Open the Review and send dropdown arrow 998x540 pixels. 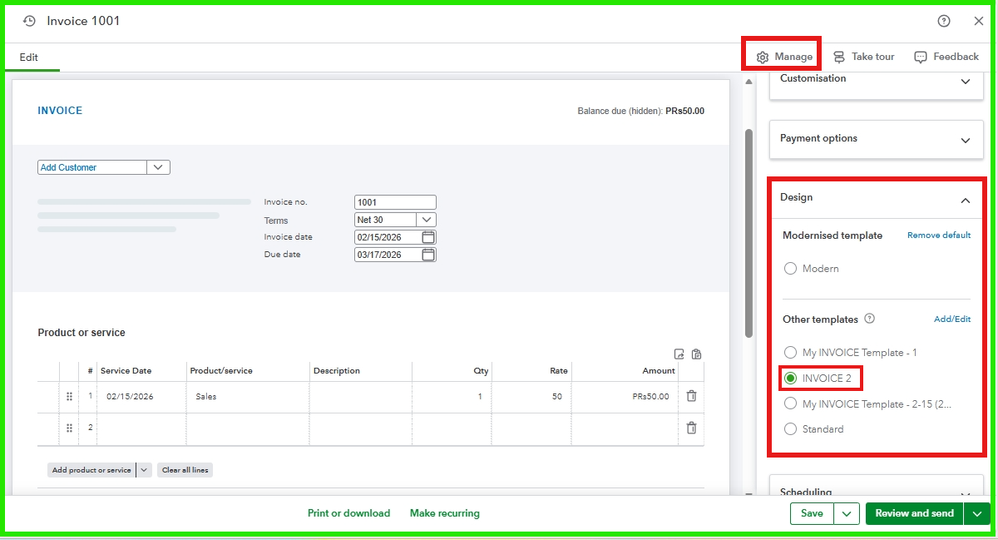[x=977, y=513]
